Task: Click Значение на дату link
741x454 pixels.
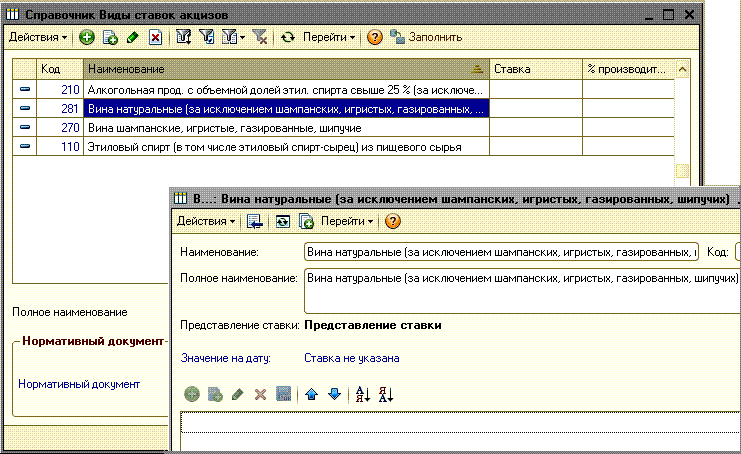Action: point(225,358)
